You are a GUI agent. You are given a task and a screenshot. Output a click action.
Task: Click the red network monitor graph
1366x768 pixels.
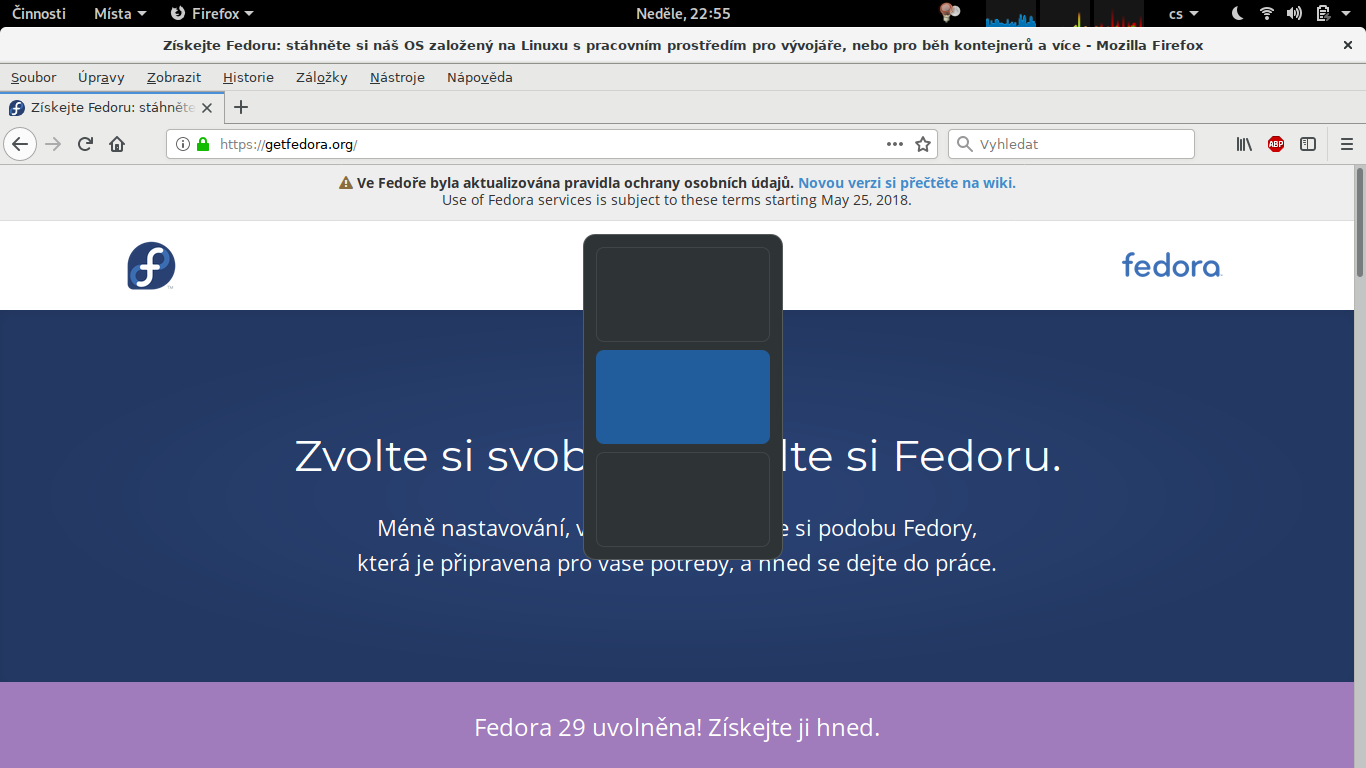(x=1118, y=14)
